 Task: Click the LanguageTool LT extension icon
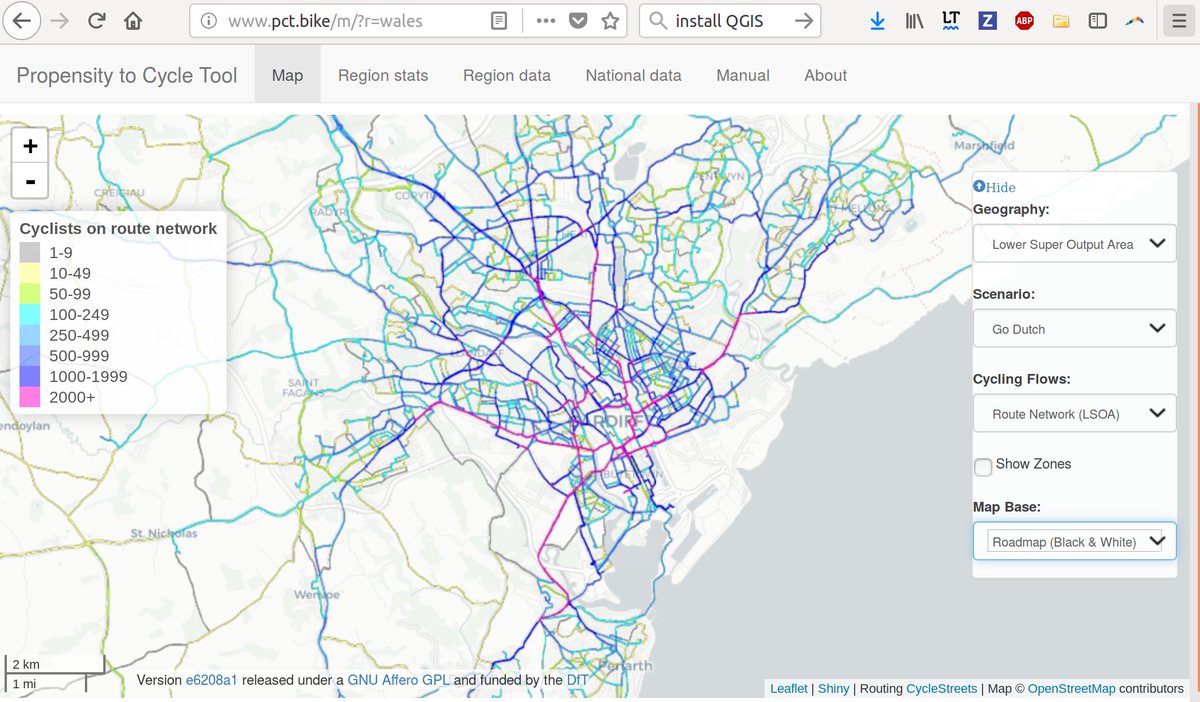pos(951,21)
